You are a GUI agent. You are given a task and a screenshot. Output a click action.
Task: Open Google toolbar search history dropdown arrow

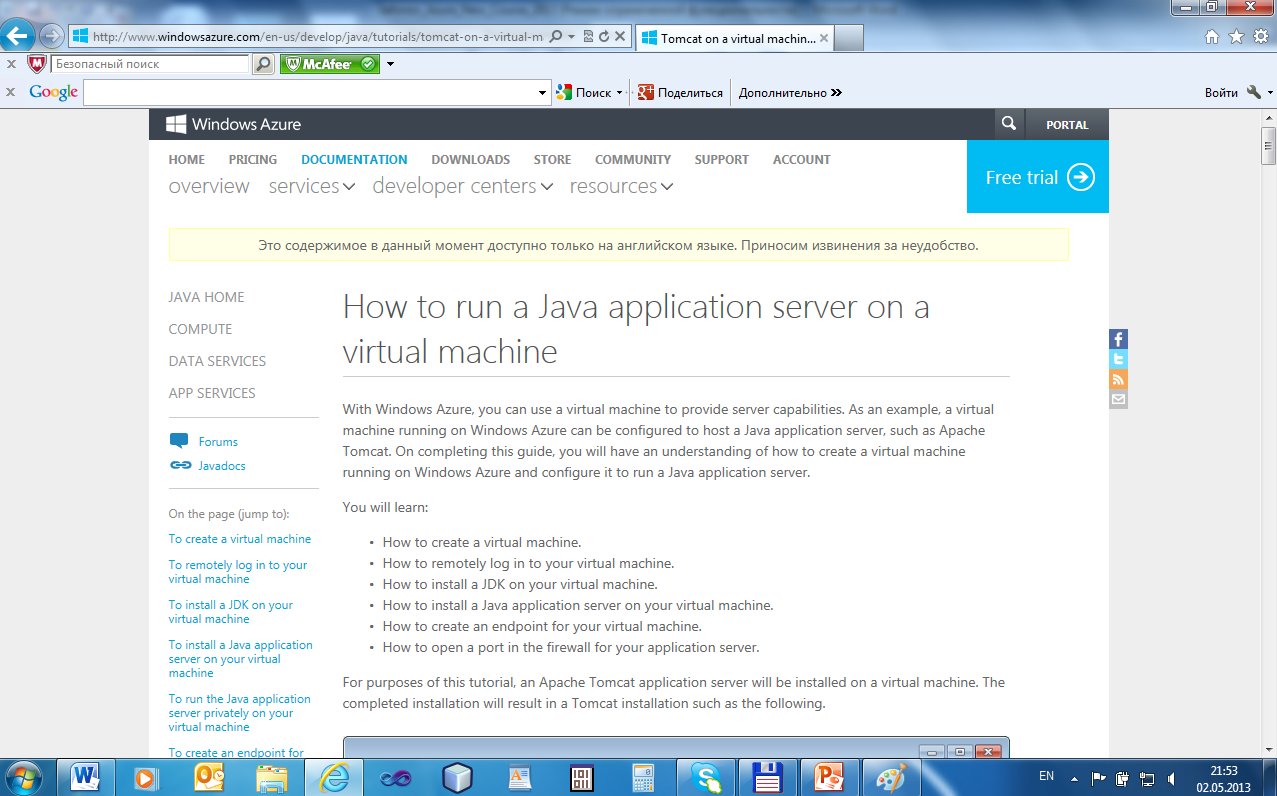544,93
